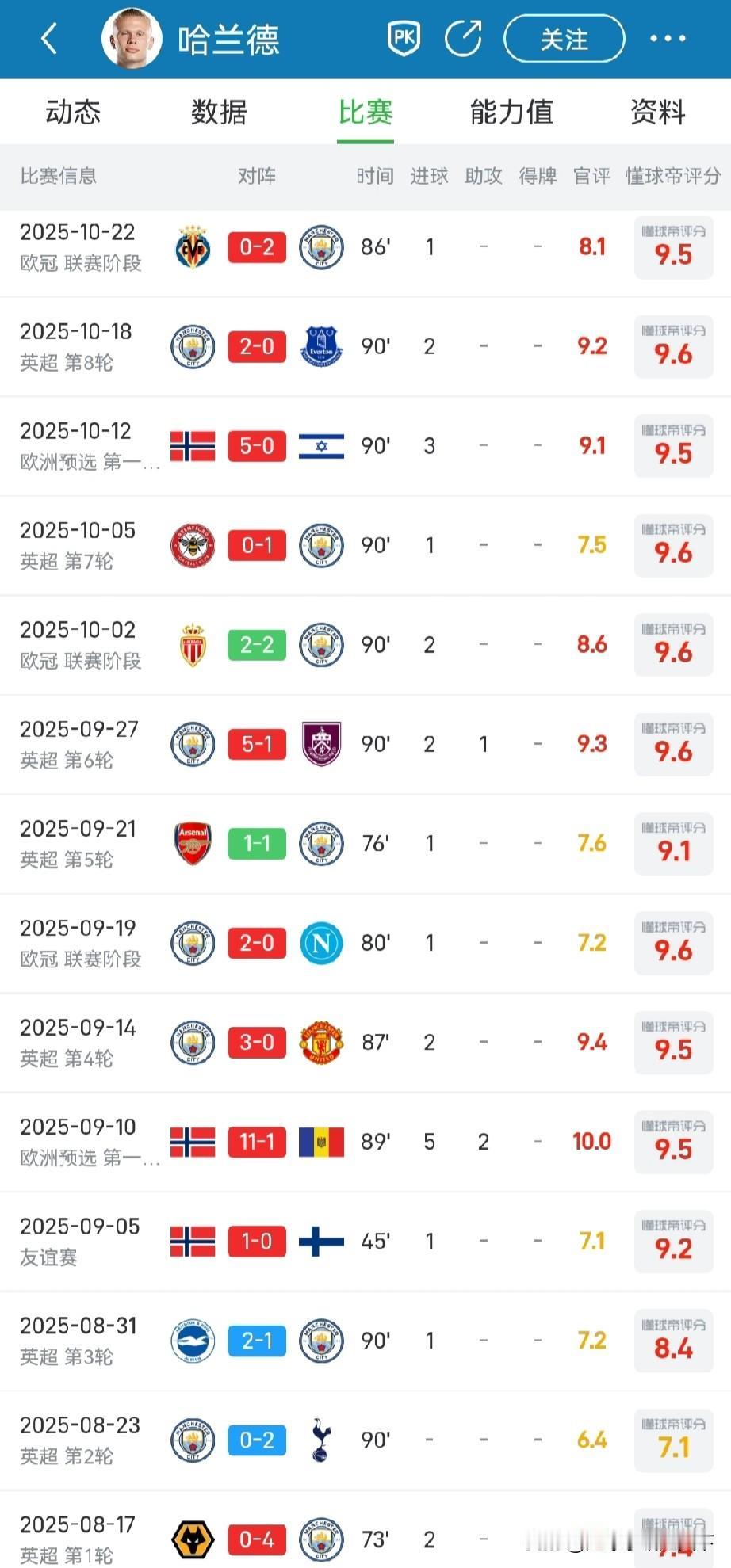Tap Villarreal club crest in first match
Image resolution: width=731 pixels, height=1568 pixels.
click(193, 247)
